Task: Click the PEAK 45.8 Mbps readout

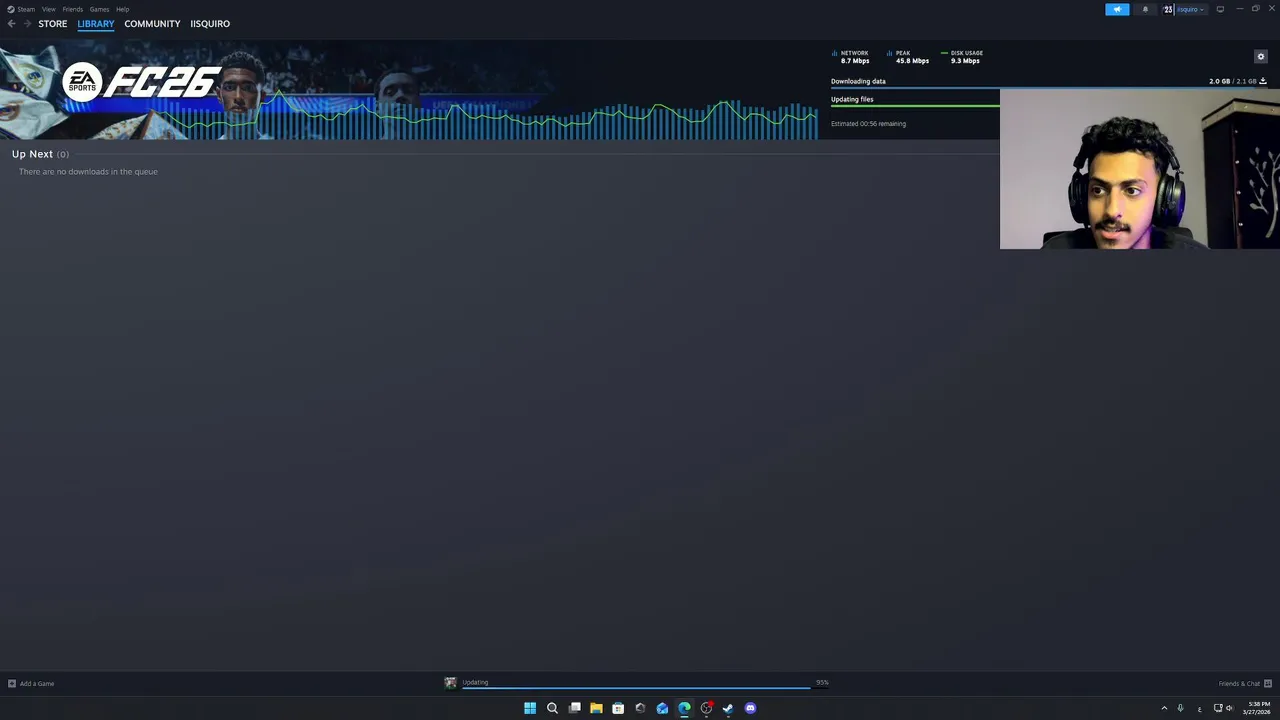Action: [x=909, y=57]
